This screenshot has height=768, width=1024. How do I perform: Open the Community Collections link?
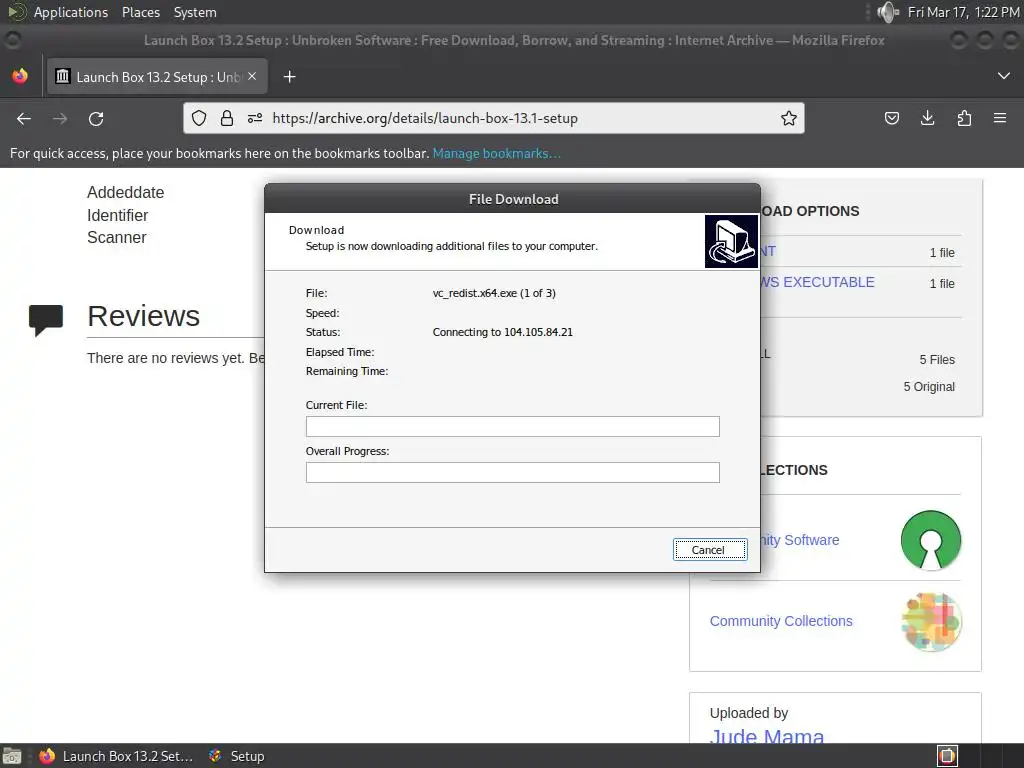click(x=781, y=621)
